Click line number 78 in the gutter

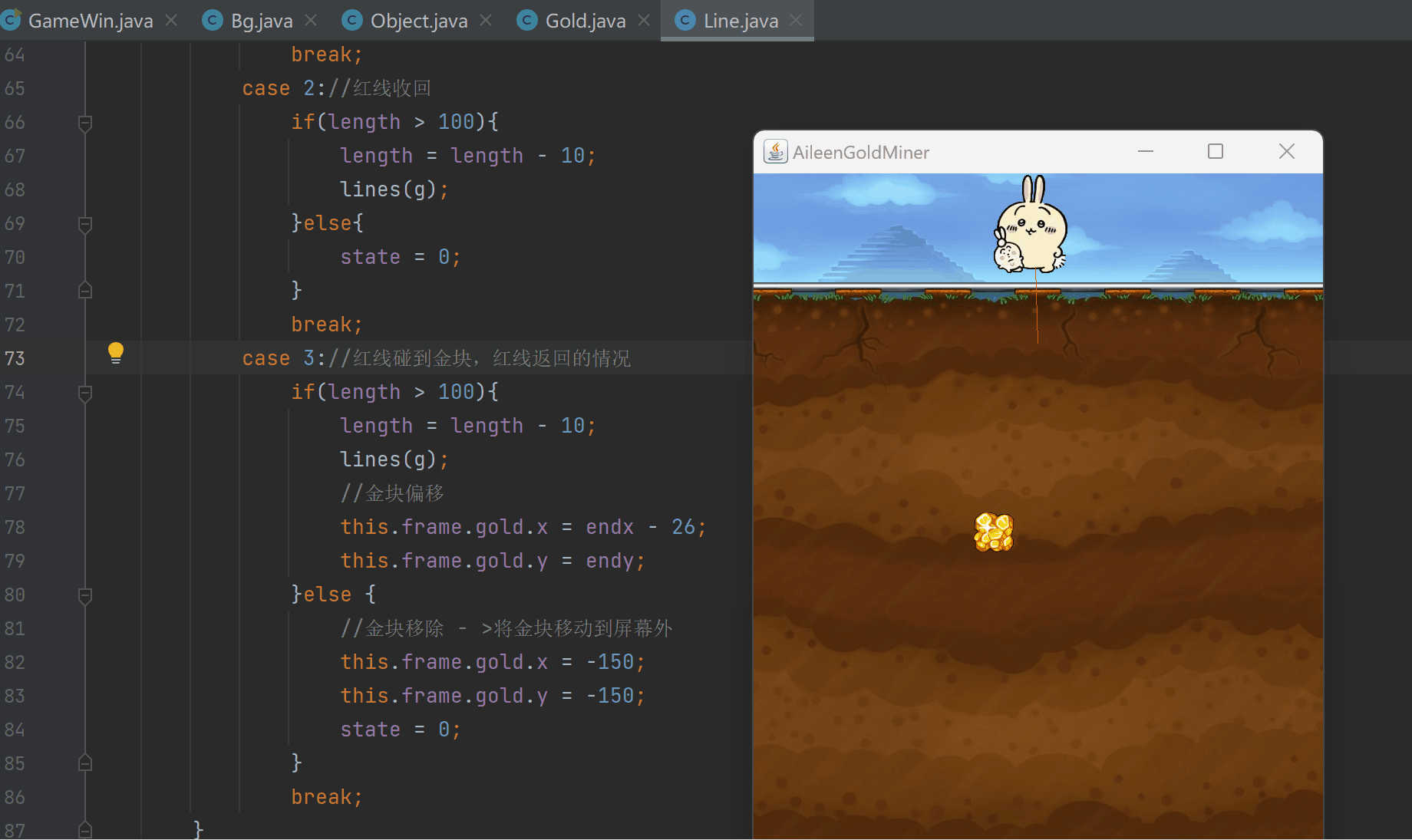tap(15, 527)
